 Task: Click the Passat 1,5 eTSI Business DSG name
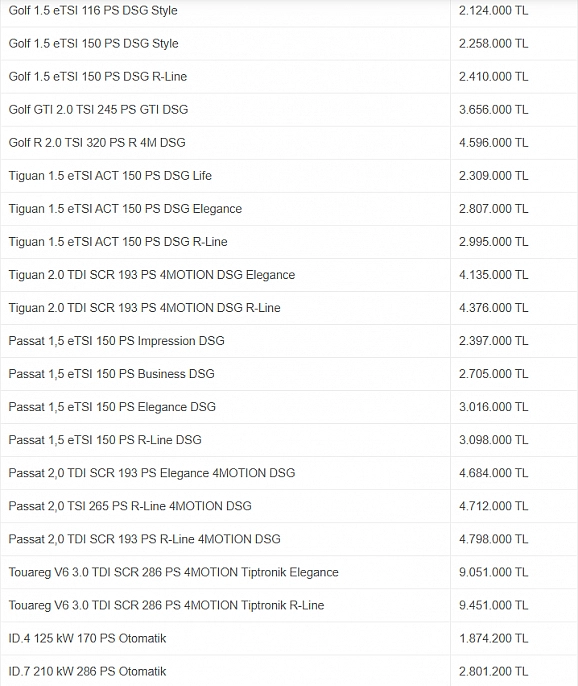pyautogui.click(x=112, y=374)
